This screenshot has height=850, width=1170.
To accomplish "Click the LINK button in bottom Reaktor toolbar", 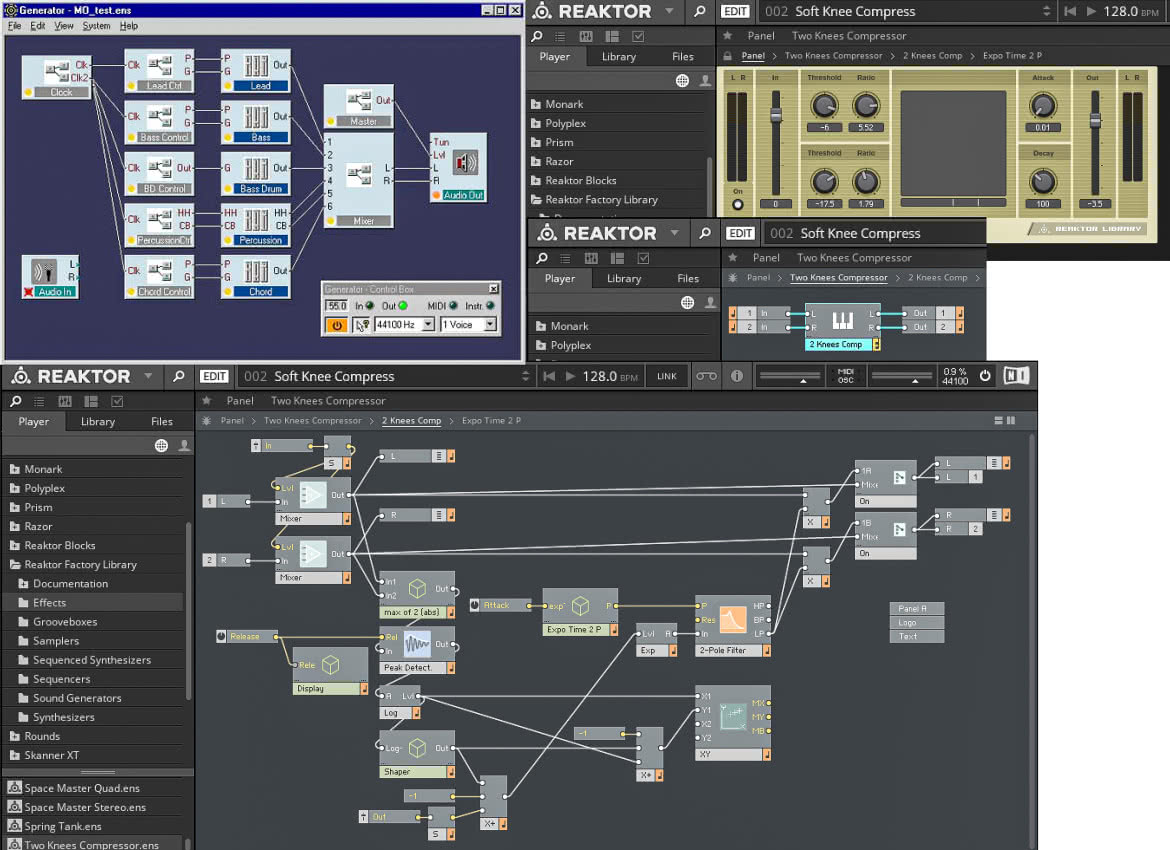I will tap(667, 376).
